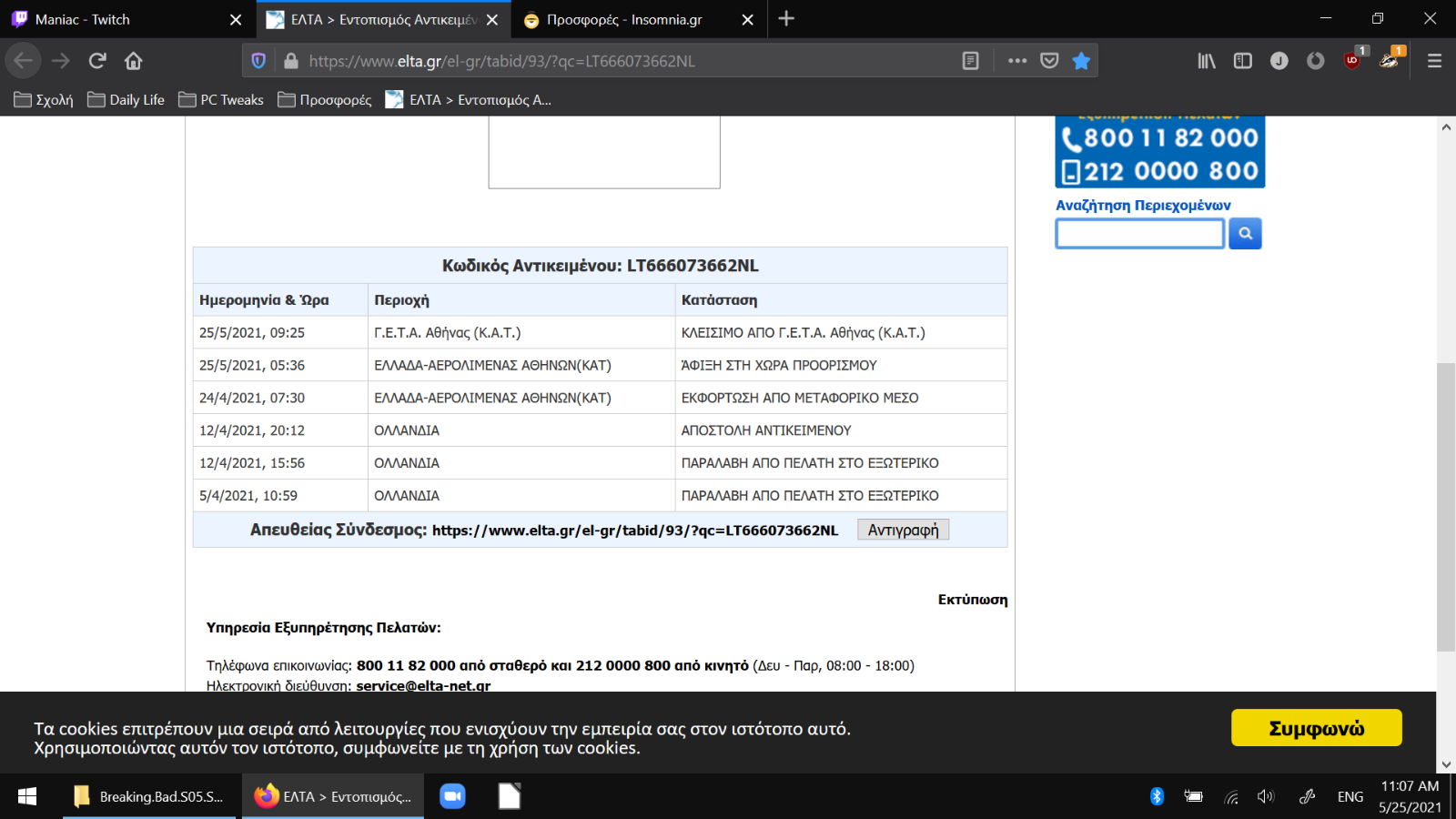The height and width of the screenshot is (819, 1456).
Task: Open Zoom from the taskbar
Action: (x=452, y=796)
